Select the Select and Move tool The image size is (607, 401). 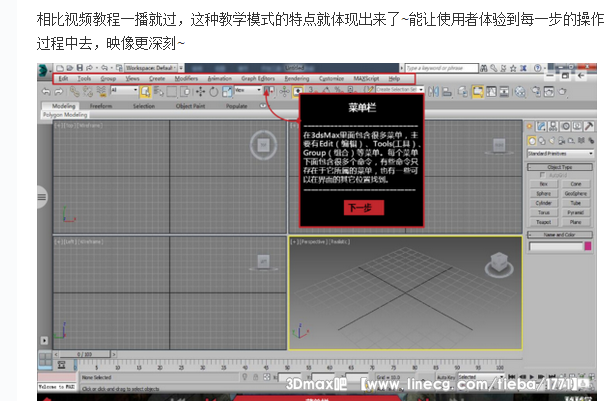pos(200,92)
